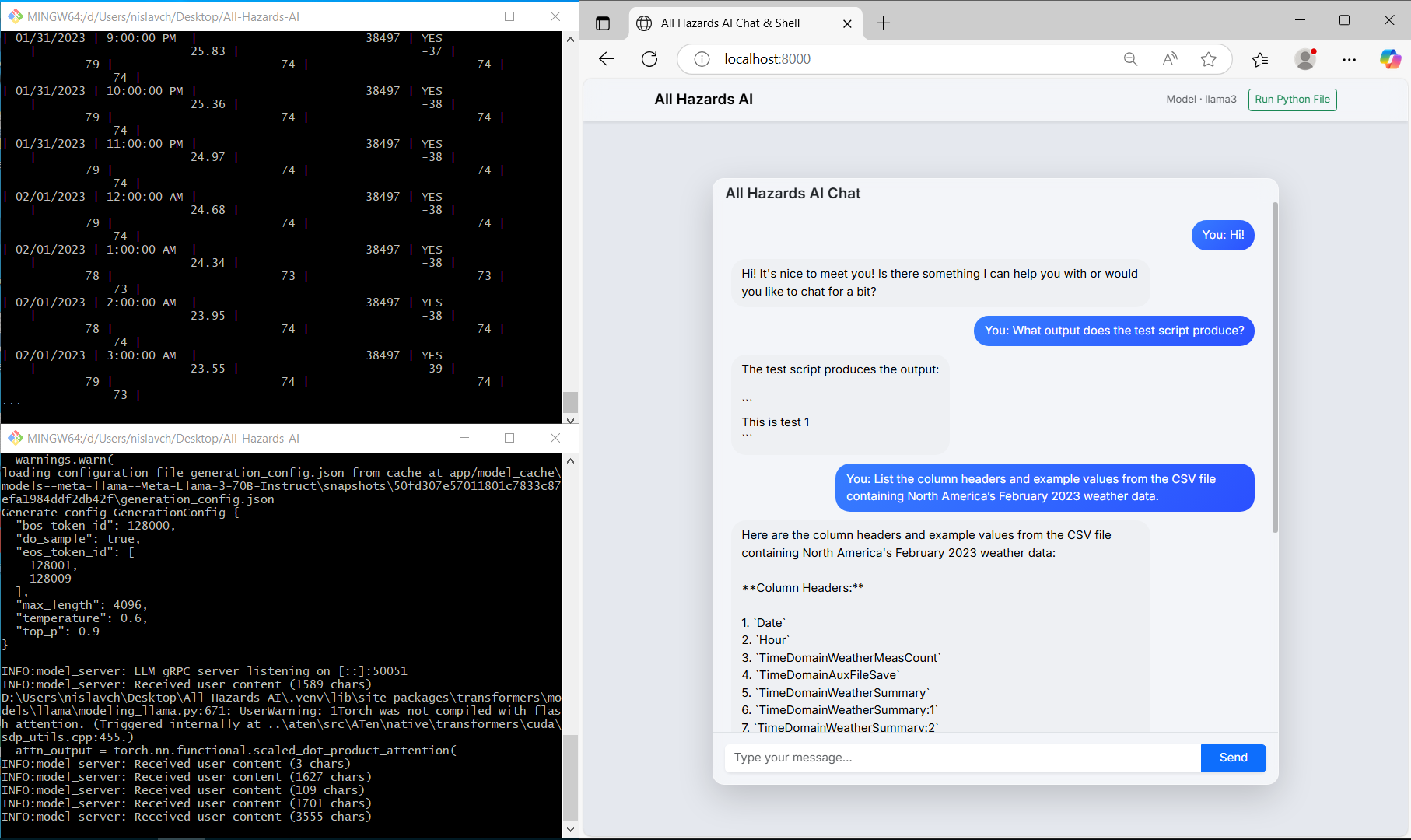
Task: Click the Run Python File button
Action: (x=1292, y=100)
